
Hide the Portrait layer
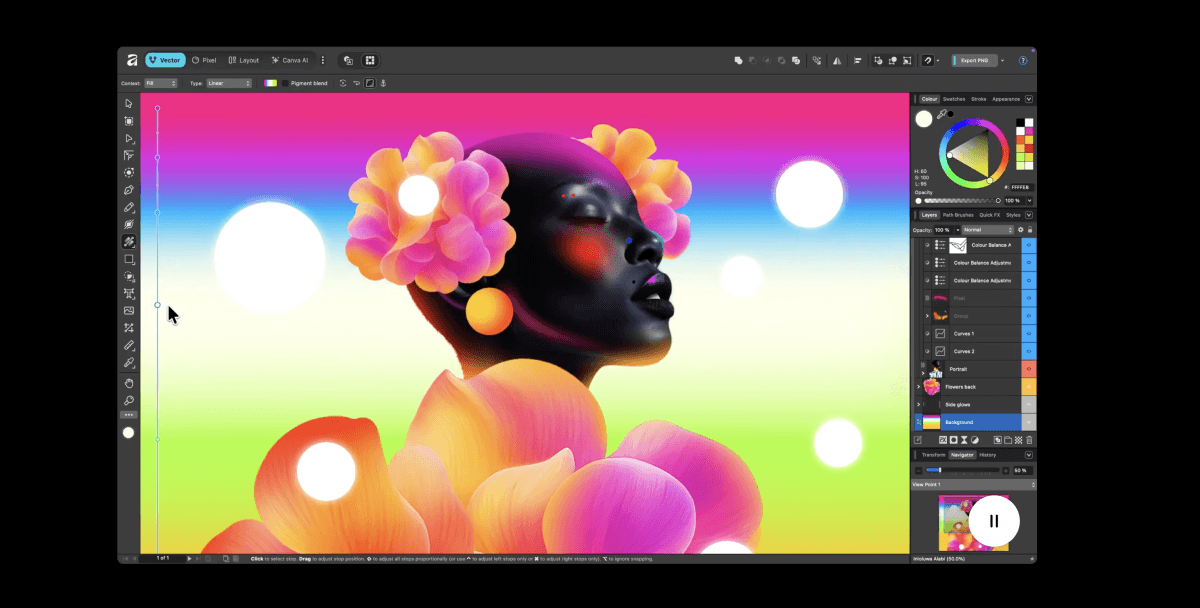(x=1028, y=369)
